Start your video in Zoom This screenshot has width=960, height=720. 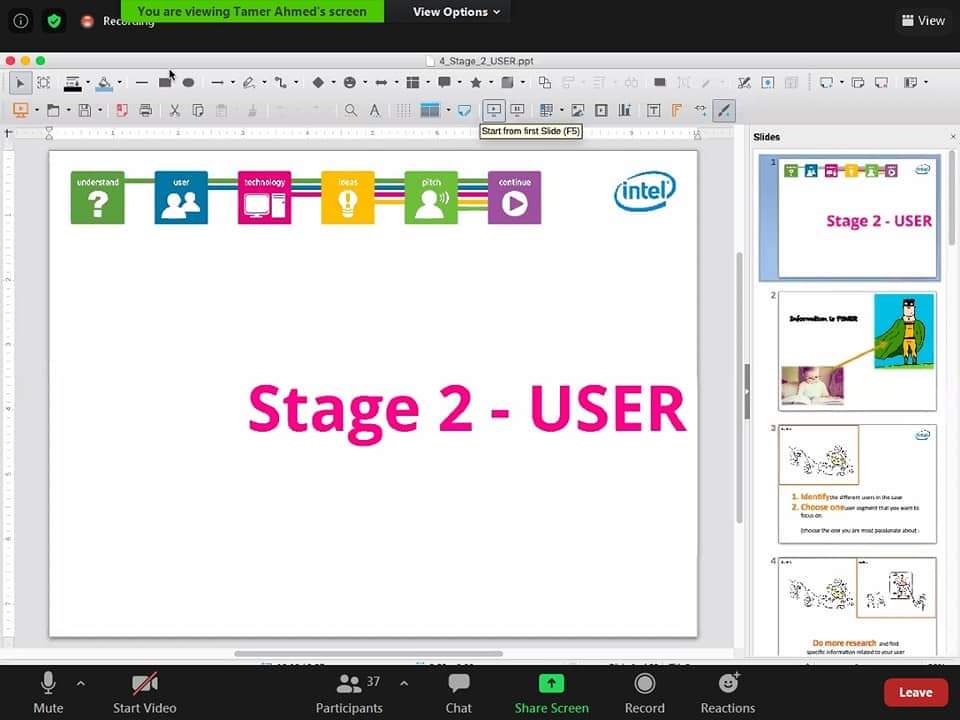point(143,690)
